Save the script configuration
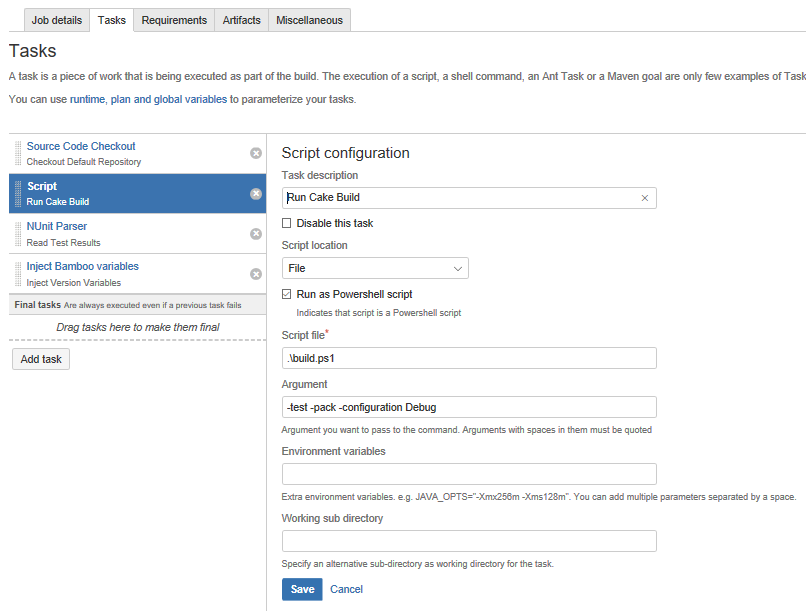The width and height of the screenshot is (806, 614). tap(301, 589)
